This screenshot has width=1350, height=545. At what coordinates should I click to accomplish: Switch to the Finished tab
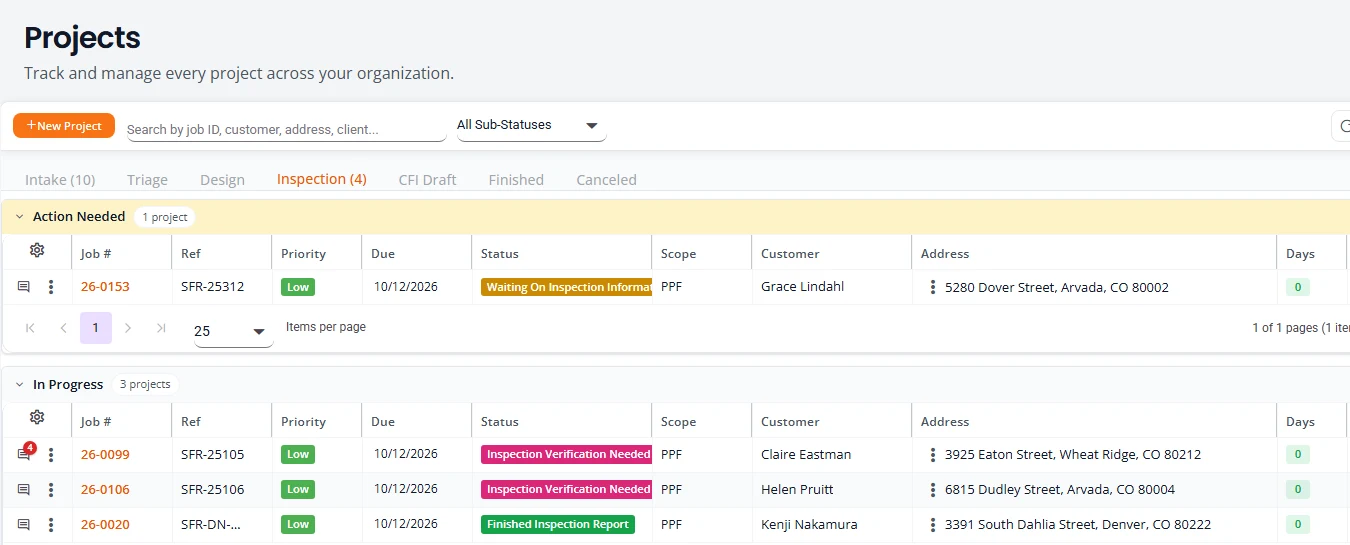click(516, 180)
